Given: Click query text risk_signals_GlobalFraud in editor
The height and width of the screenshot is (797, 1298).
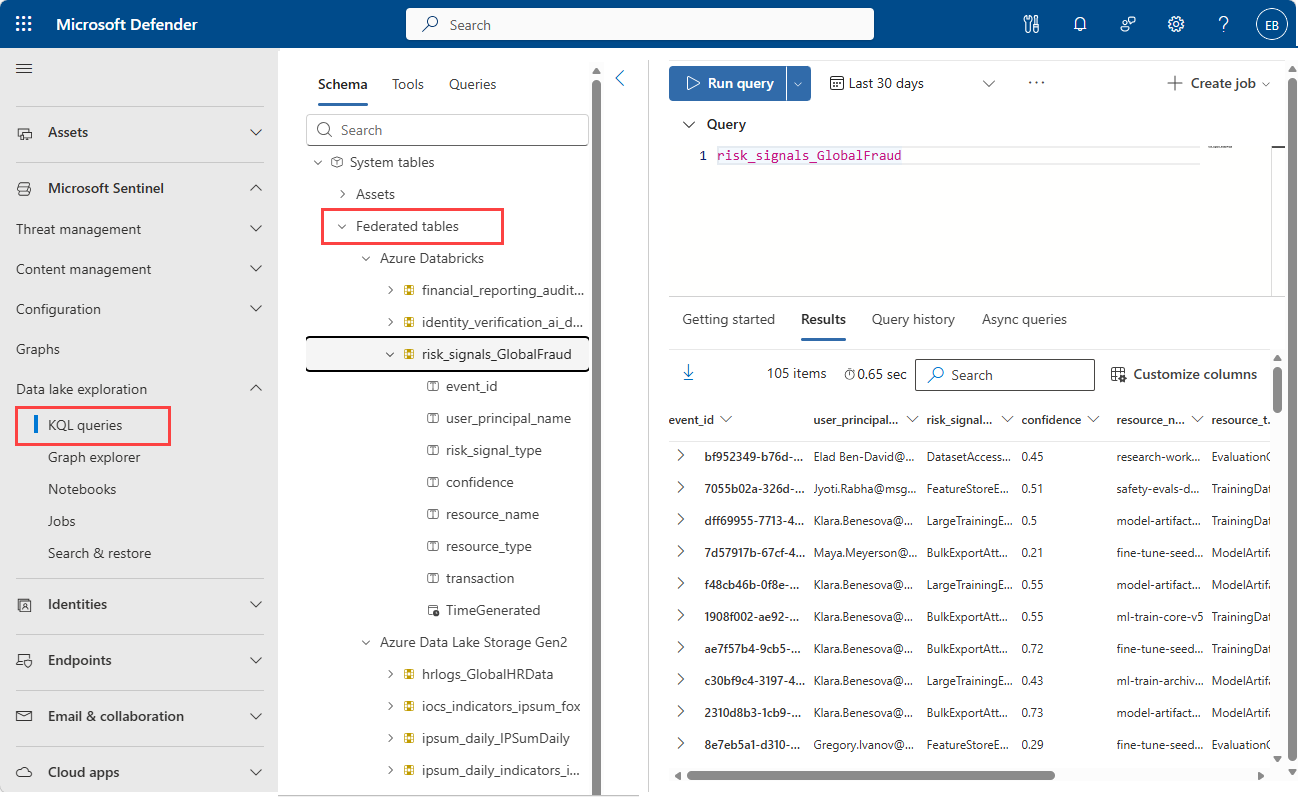Looking at the screenshot, I should (x=810, y=156).
